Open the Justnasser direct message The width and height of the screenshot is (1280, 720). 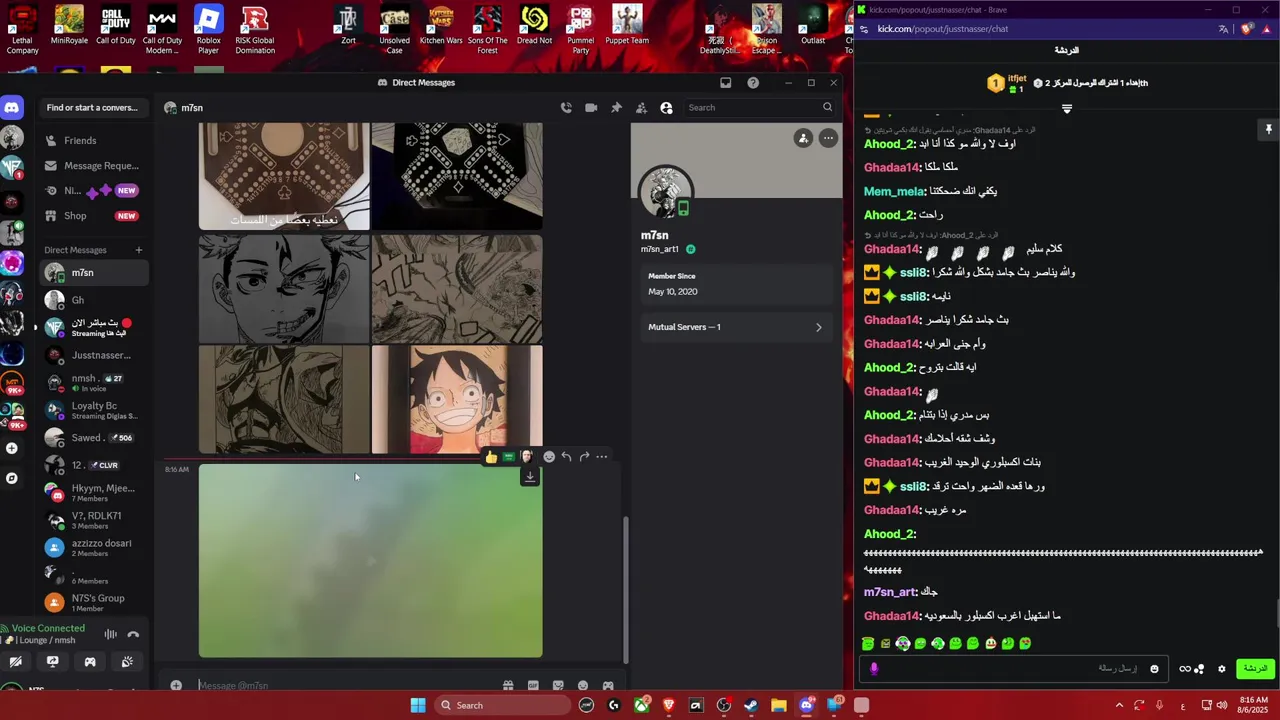(94, 355)
